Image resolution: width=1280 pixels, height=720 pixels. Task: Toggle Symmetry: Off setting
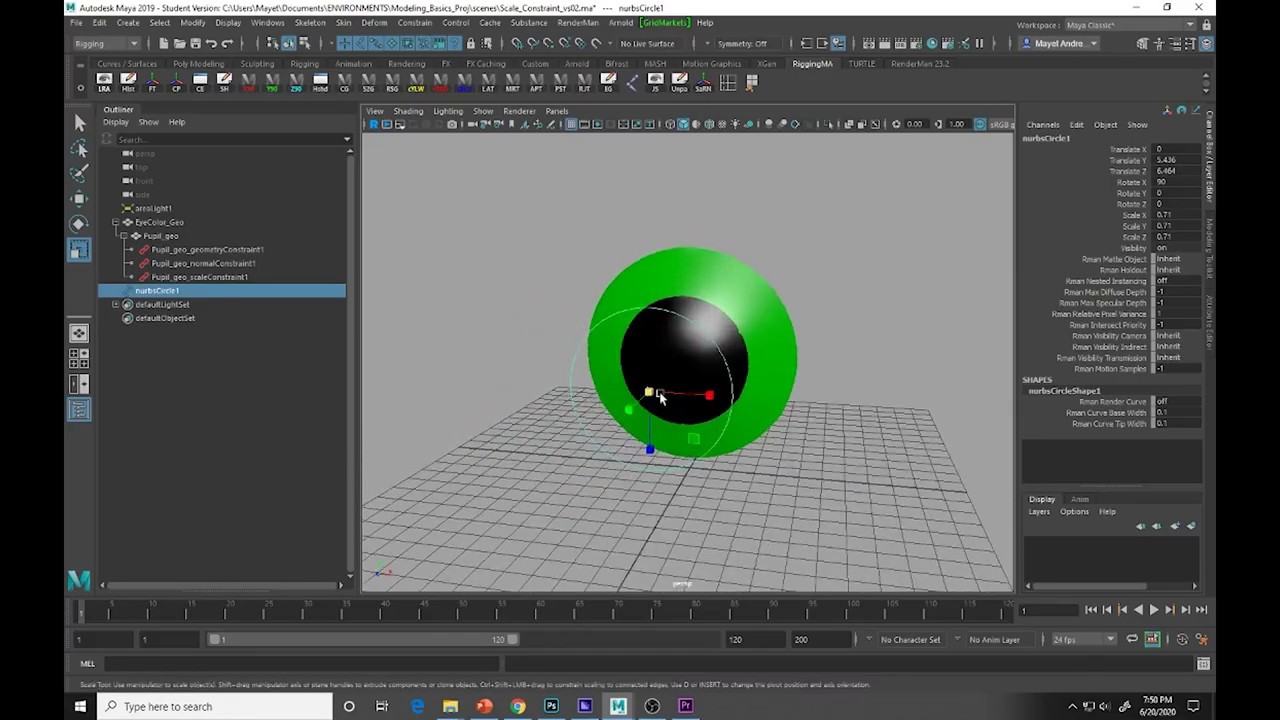tap(742, 44)
